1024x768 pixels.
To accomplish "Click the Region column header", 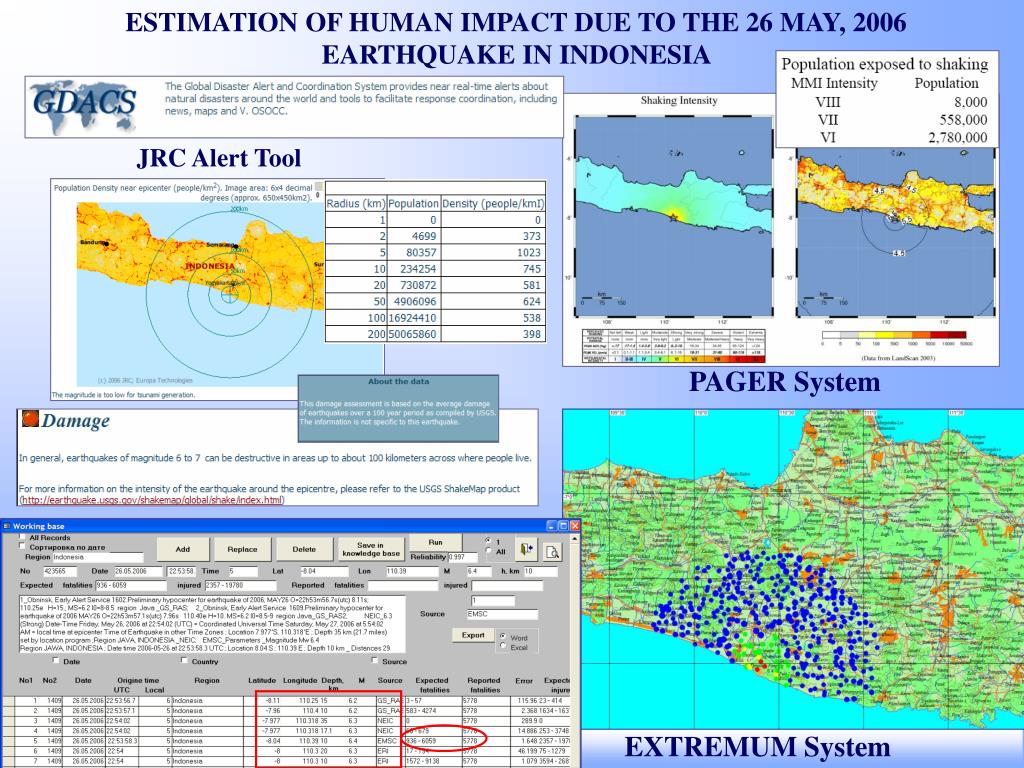I will (x=206, y=680).
